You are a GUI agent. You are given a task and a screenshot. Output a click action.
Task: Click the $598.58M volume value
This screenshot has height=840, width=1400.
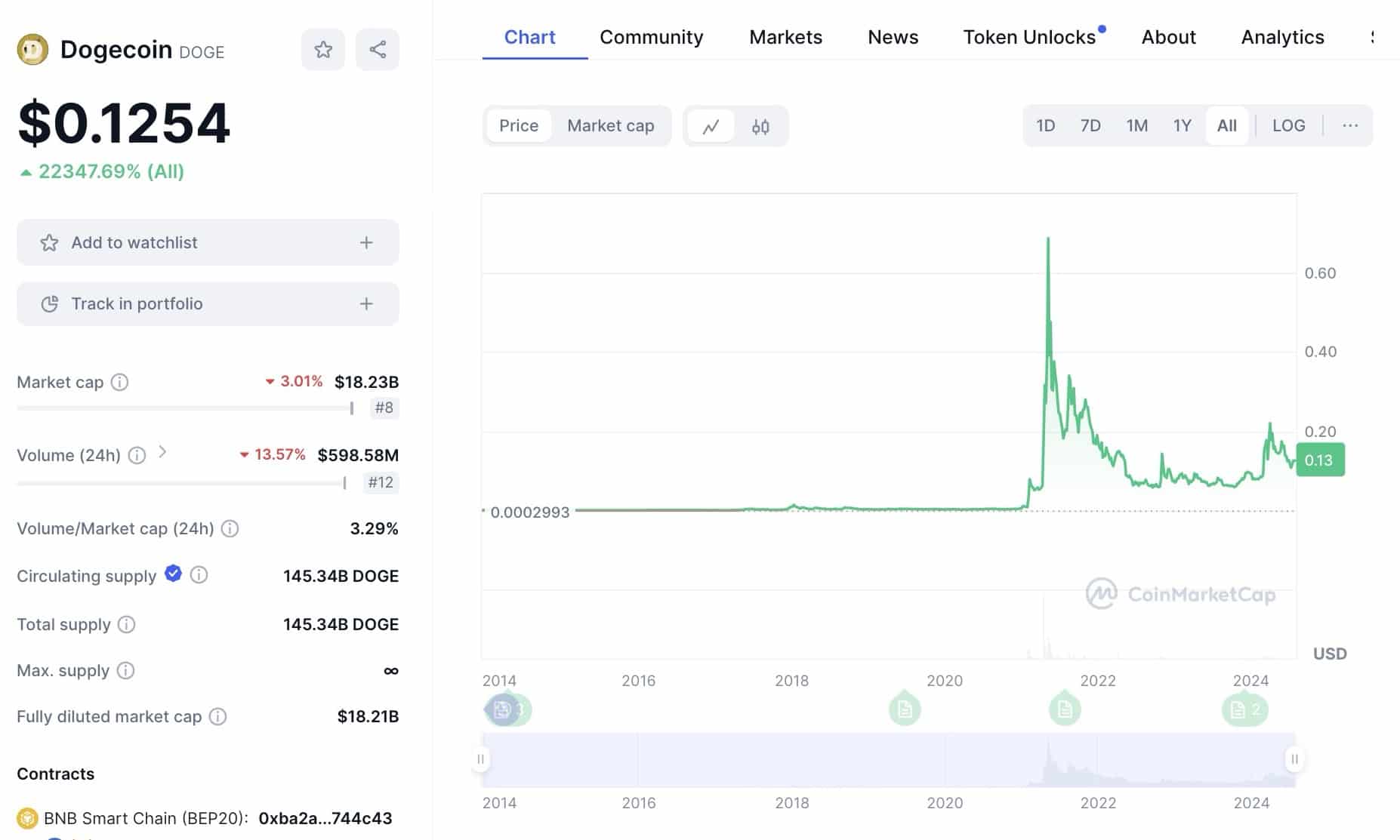pos(358,455)
